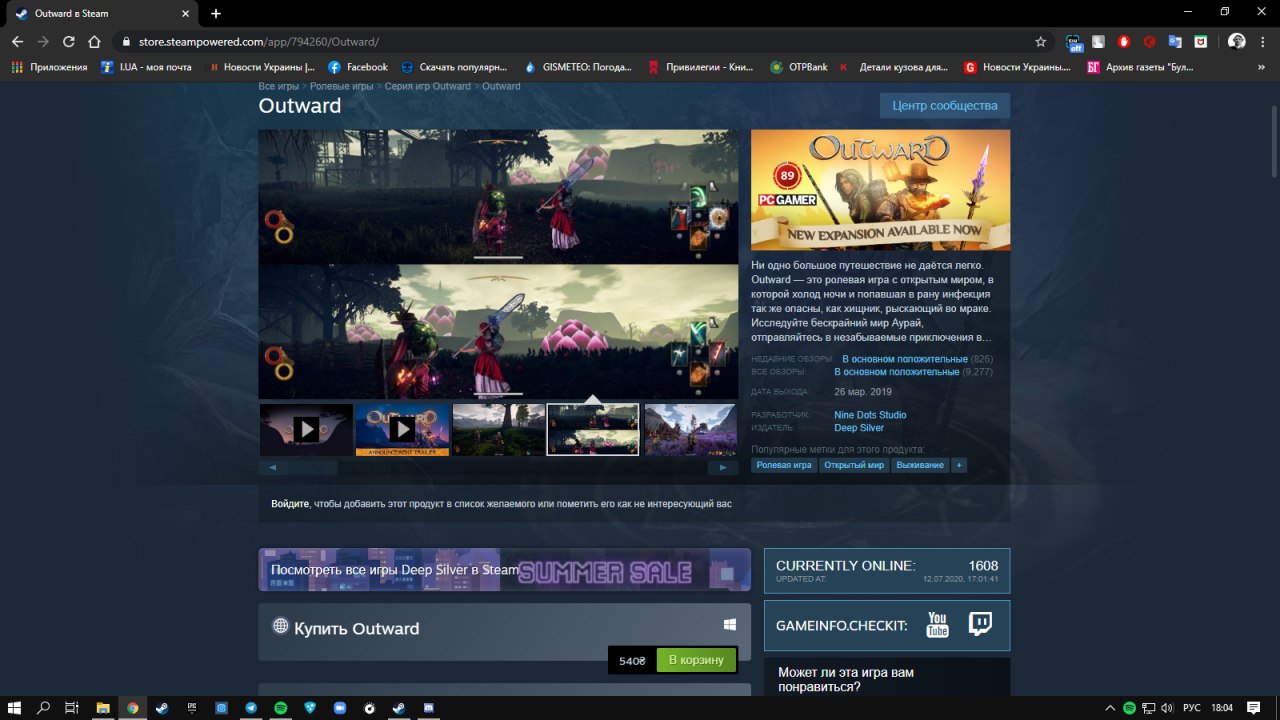1280x720 pixels.
Task: Click the Outward header capsule image
Action: click(x=880, y=189)
